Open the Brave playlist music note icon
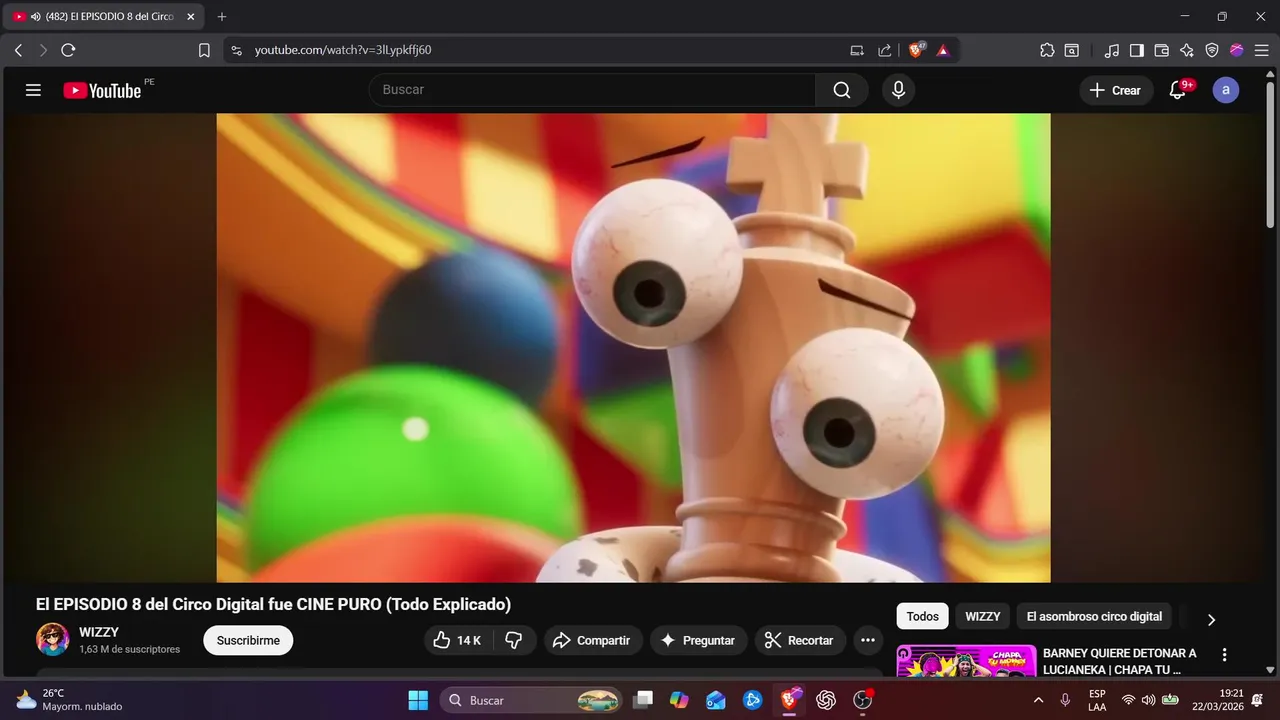 point(1112,50)
